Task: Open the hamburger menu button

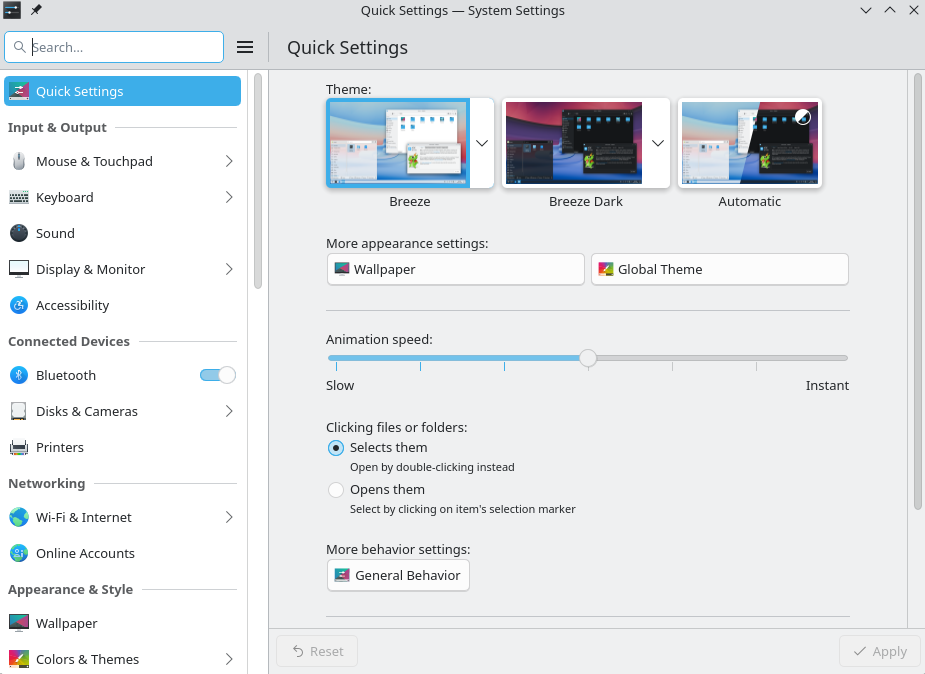Action: tap(245, 47)
